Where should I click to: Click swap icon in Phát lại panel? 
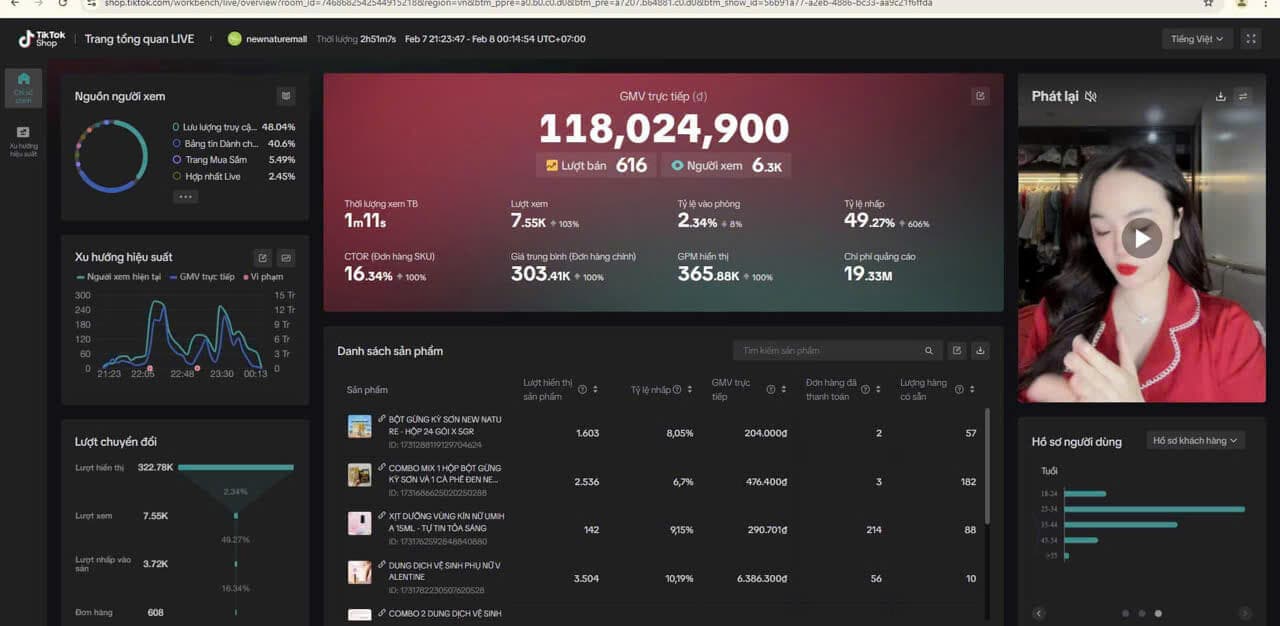pyautogui.click(x=1243, y=96)
